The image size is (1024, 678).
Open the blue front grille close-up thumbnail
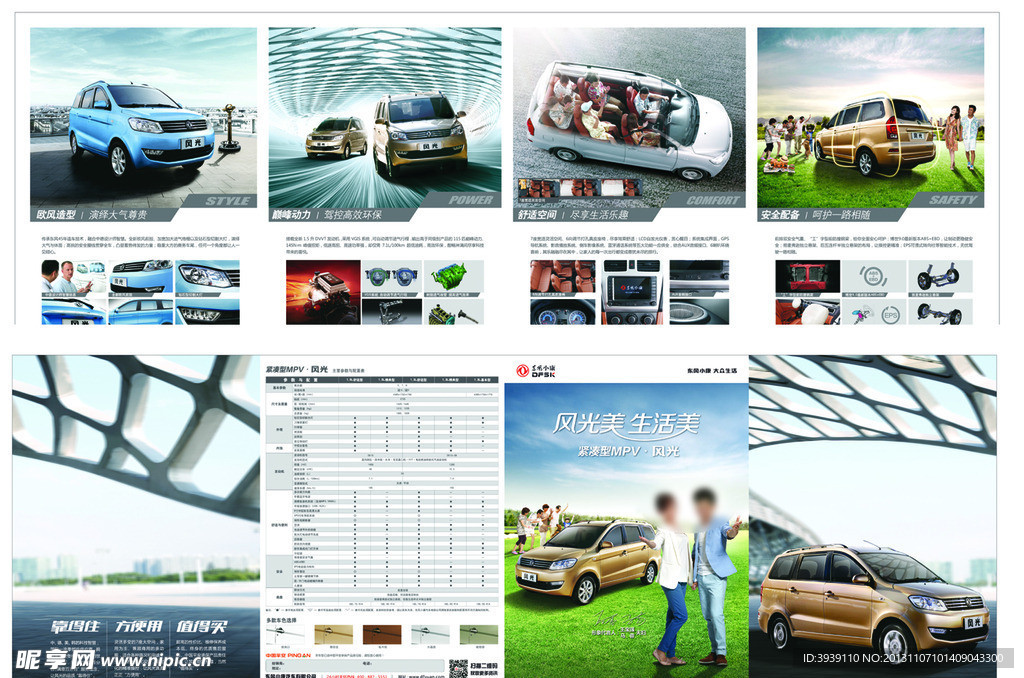(140, 277)
